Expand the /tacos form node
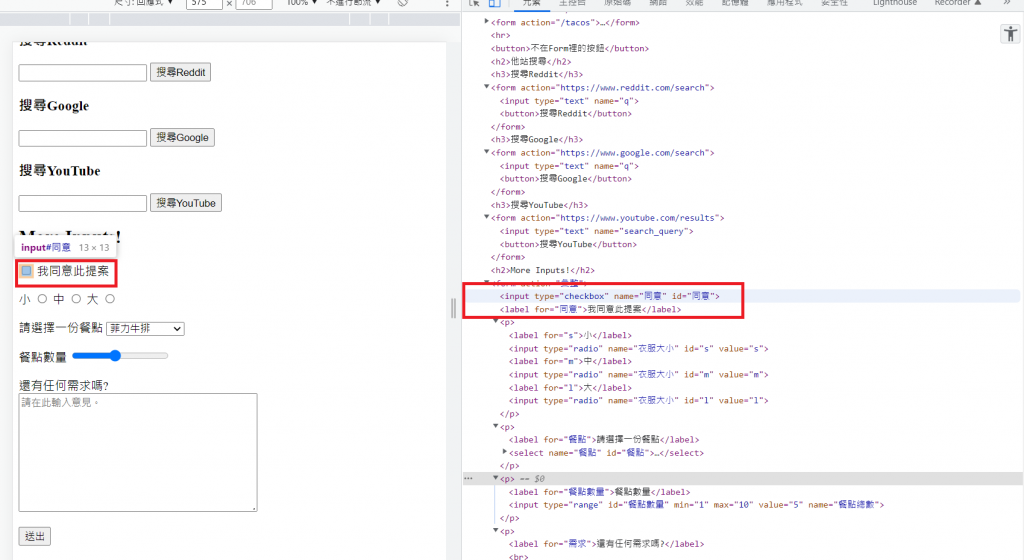Screen dimensions: 1024x560 [487, 22]
